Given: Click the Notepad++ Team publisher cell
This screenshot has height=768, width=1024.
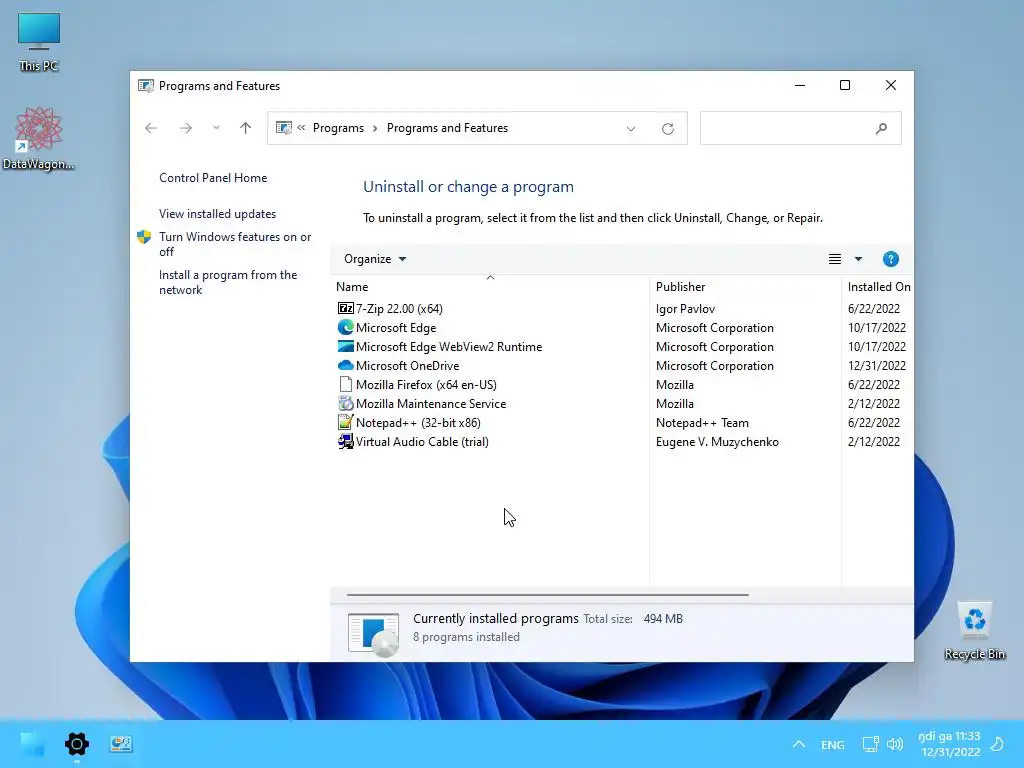Looking at the screenshot, I should (702, 422).
